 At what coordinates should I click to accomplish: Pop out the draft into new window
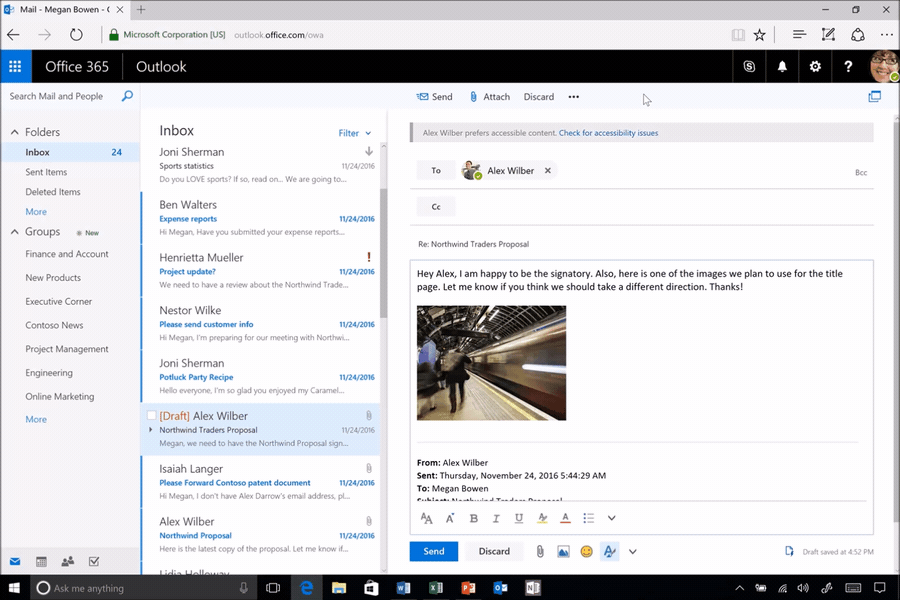pyautogui.click(x=874, y=97)
